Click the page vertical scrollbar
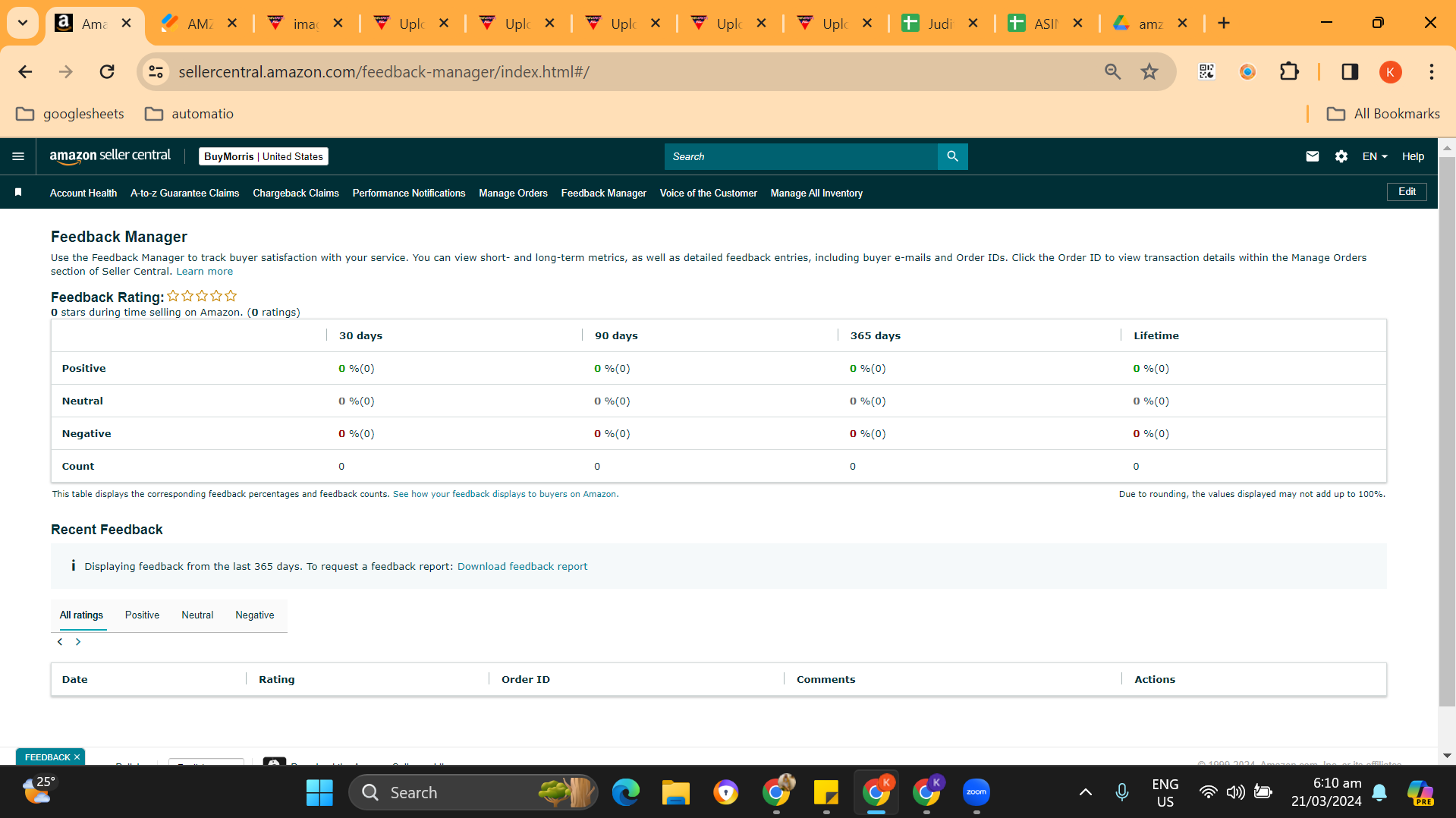The width and height of the screenshot is (1456, 818). click(x=1447, y=433)
